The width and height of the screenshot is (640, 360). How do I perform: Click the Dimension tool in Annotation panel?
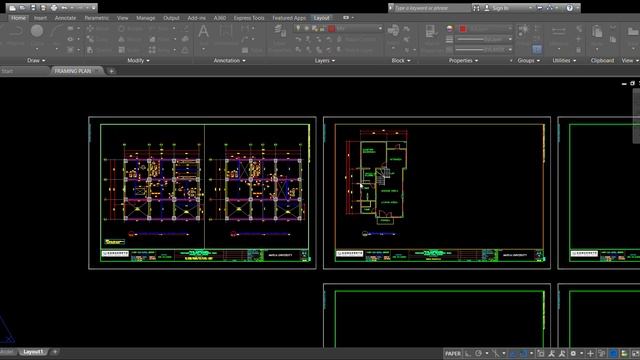point(226,31)
